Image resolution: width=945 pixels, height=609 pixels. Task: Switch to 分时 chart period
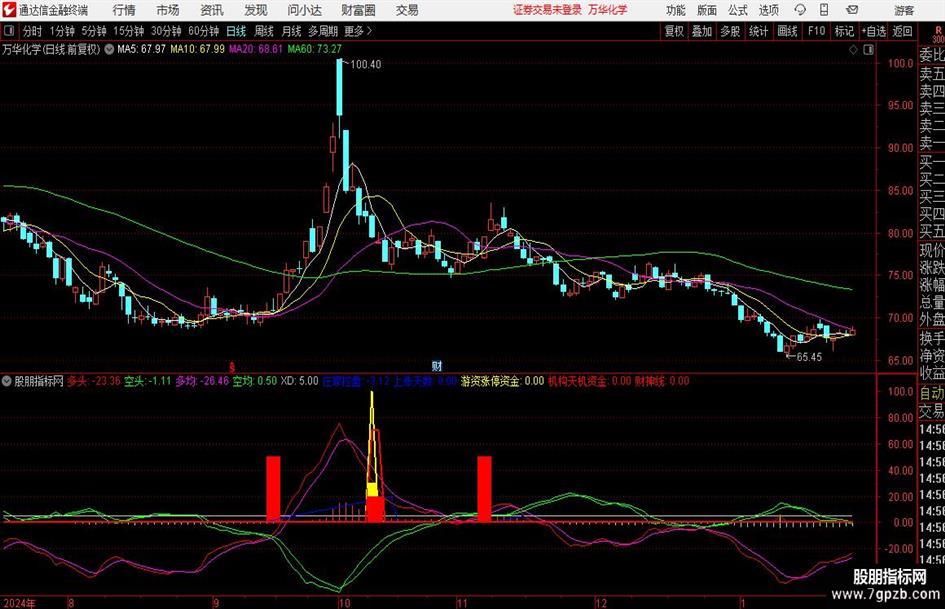click(33, 31)
